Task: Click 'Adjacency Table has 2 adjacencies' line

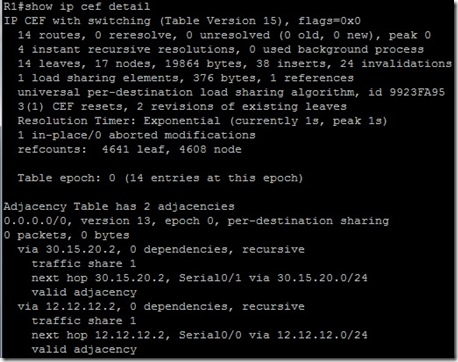Action: [119, 206]
